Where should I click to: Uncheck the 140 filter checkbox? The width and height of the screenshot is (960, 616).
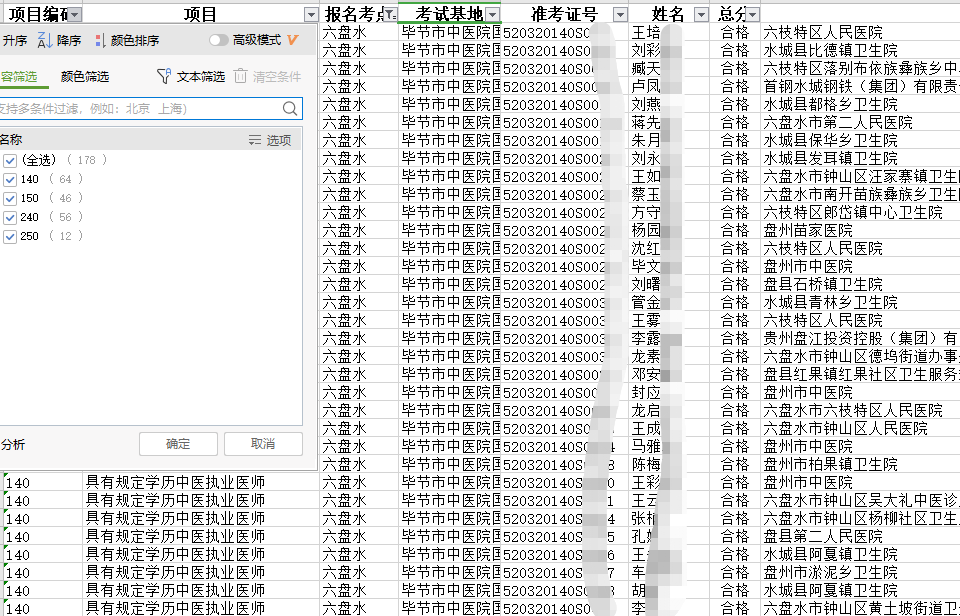click(10, 179)
